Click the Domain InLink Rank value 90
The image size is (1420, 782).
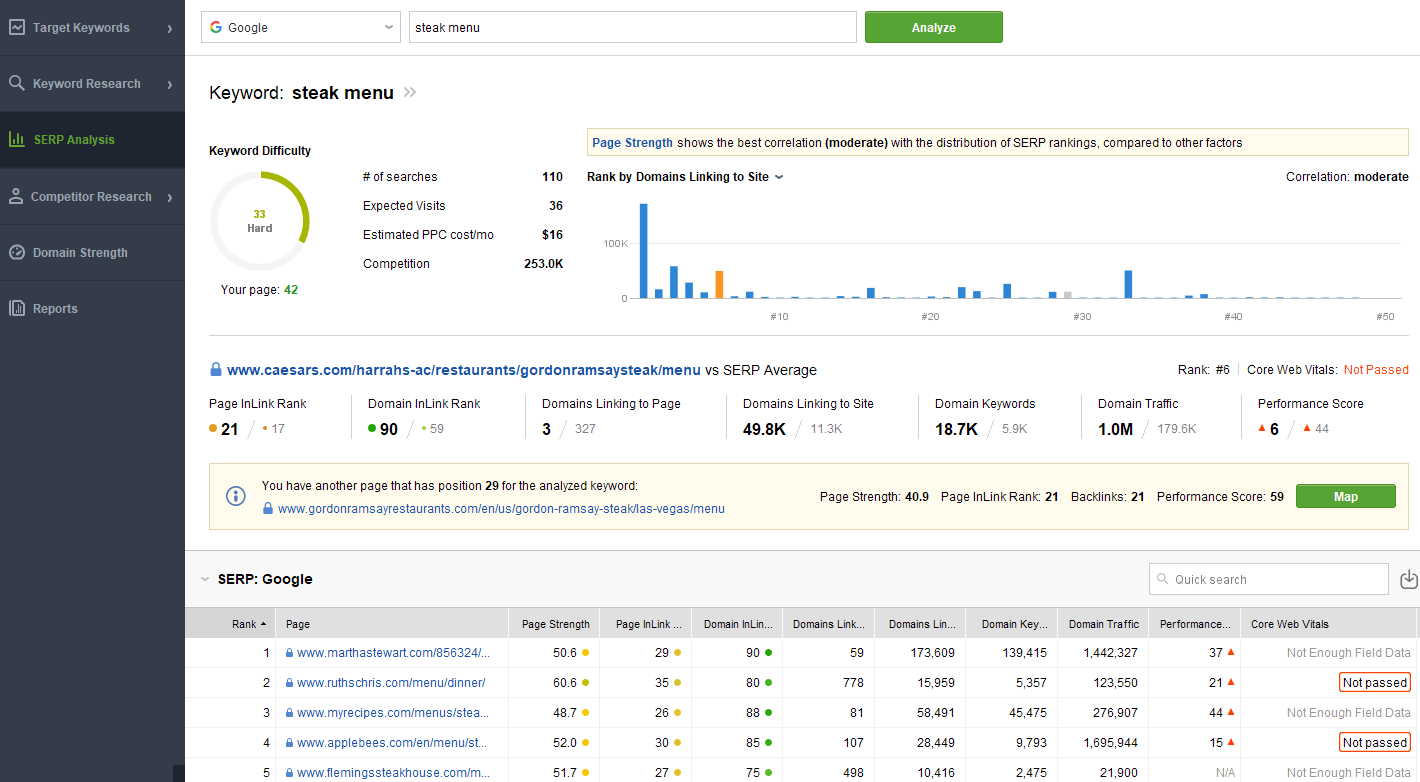(x=389, y=429)
